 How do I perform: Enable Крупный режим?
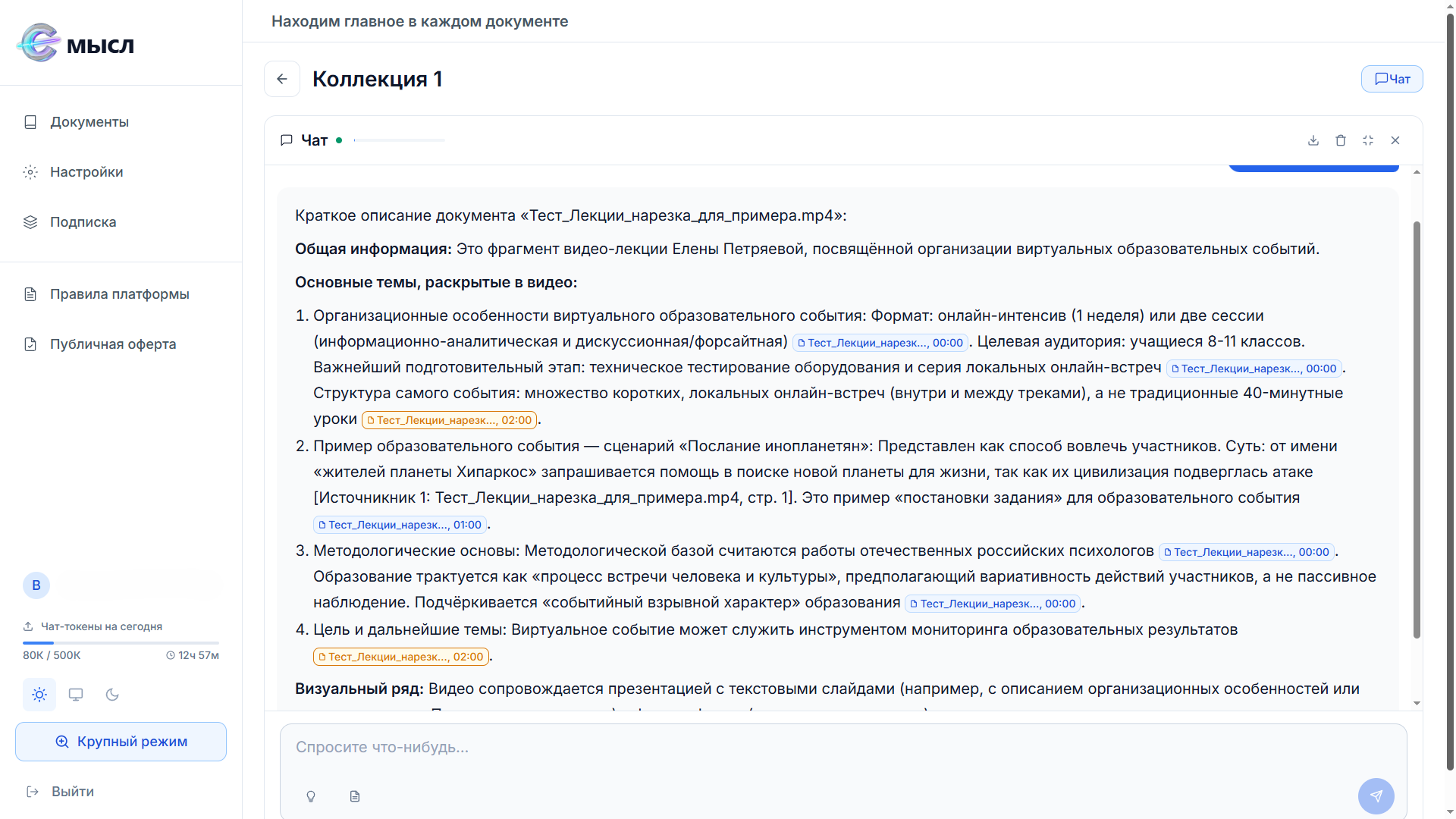pyautogui.click(x=121, y=742)
